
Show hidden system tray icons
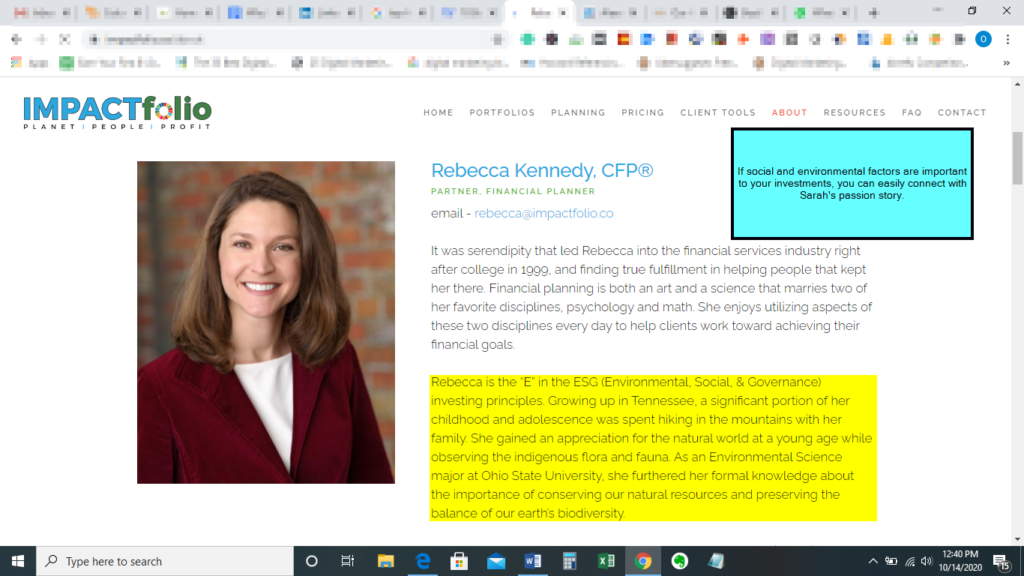[873, 561]
